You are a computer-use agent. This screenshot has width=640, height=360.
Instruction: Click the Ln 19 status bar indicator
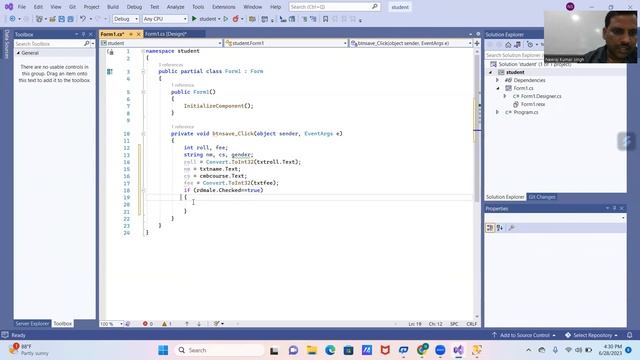(415, 324)
